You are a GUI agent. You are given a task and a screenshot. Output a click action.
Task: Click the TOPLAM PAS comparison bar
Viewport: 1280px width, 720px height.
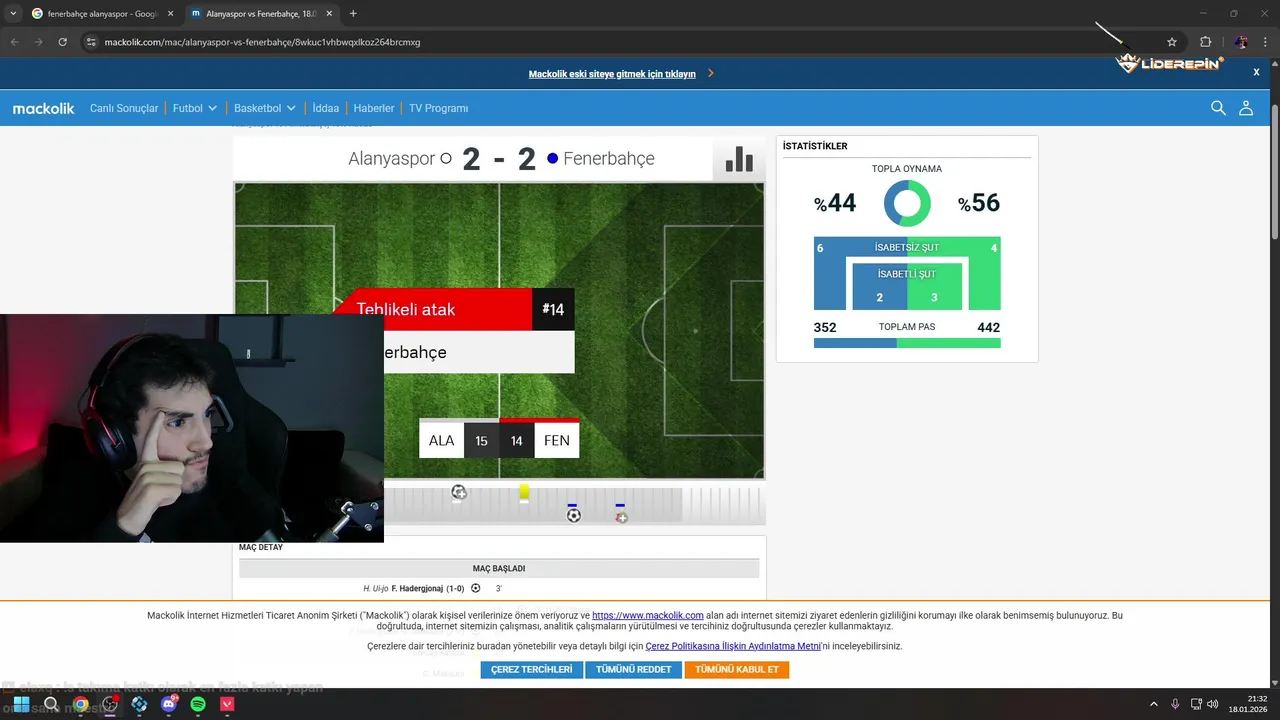tap(907, 343)
